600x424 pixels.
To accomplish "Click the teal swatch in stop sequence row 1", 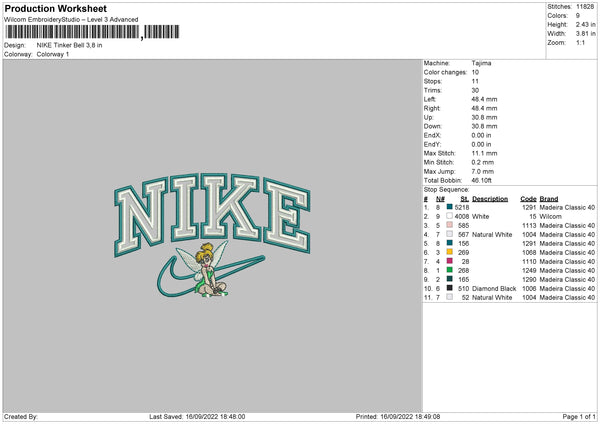I will pyautogui.click(x=450, y=207).
